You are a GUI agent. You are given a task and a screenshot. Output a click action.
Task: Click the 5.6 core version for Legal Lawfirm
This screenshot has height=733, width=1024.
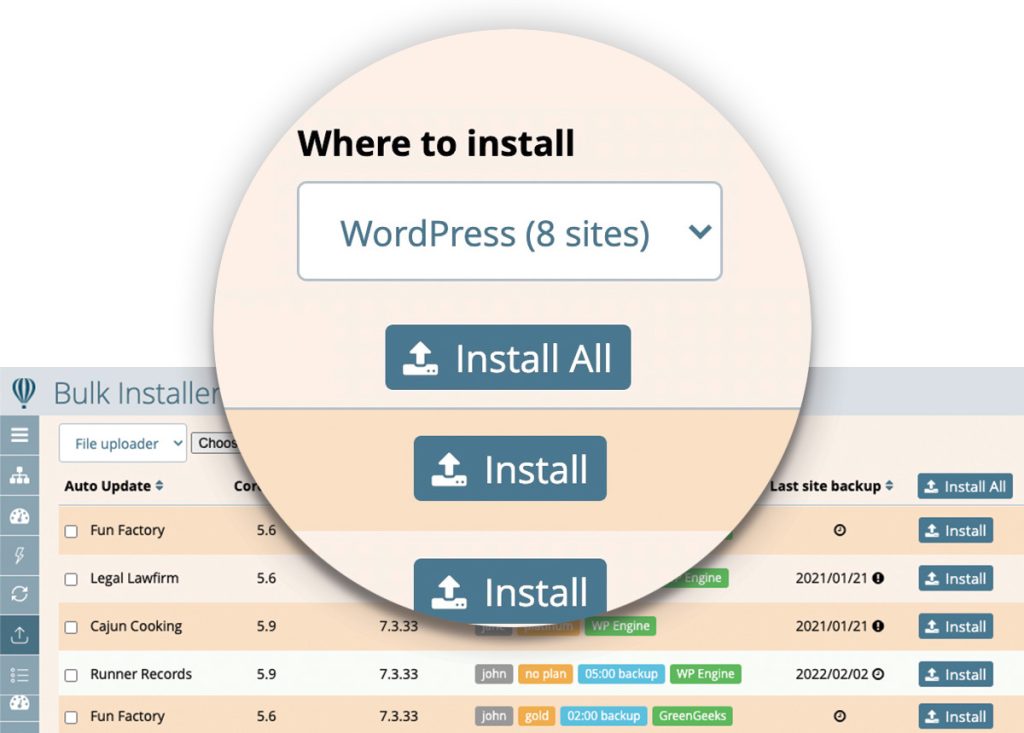point(266,578)
